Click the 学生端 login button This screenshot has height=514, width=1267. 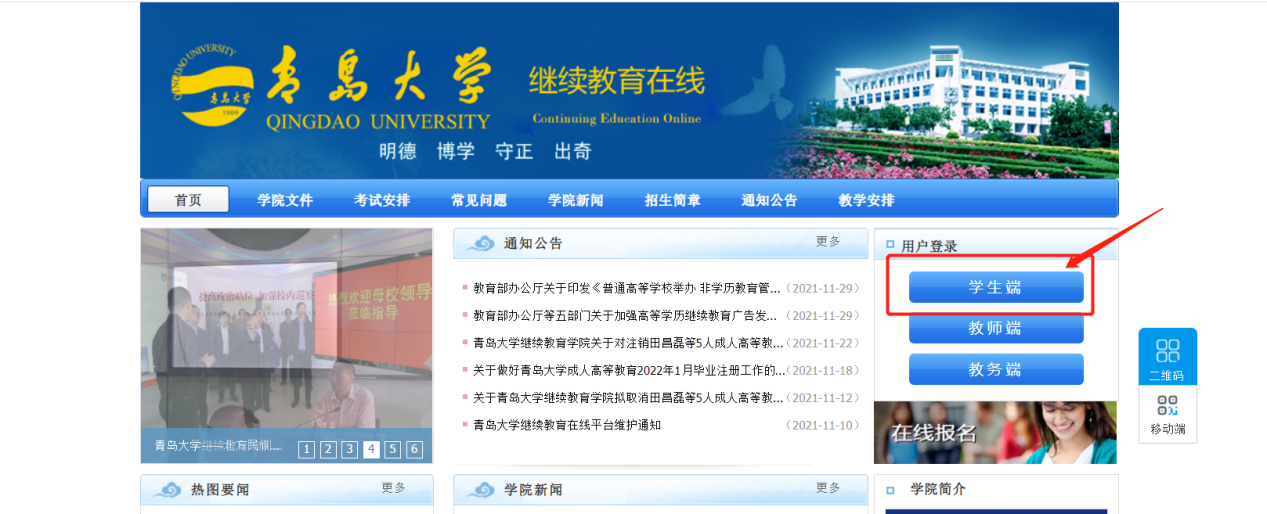pyautogui.click(x=996, y=287)
